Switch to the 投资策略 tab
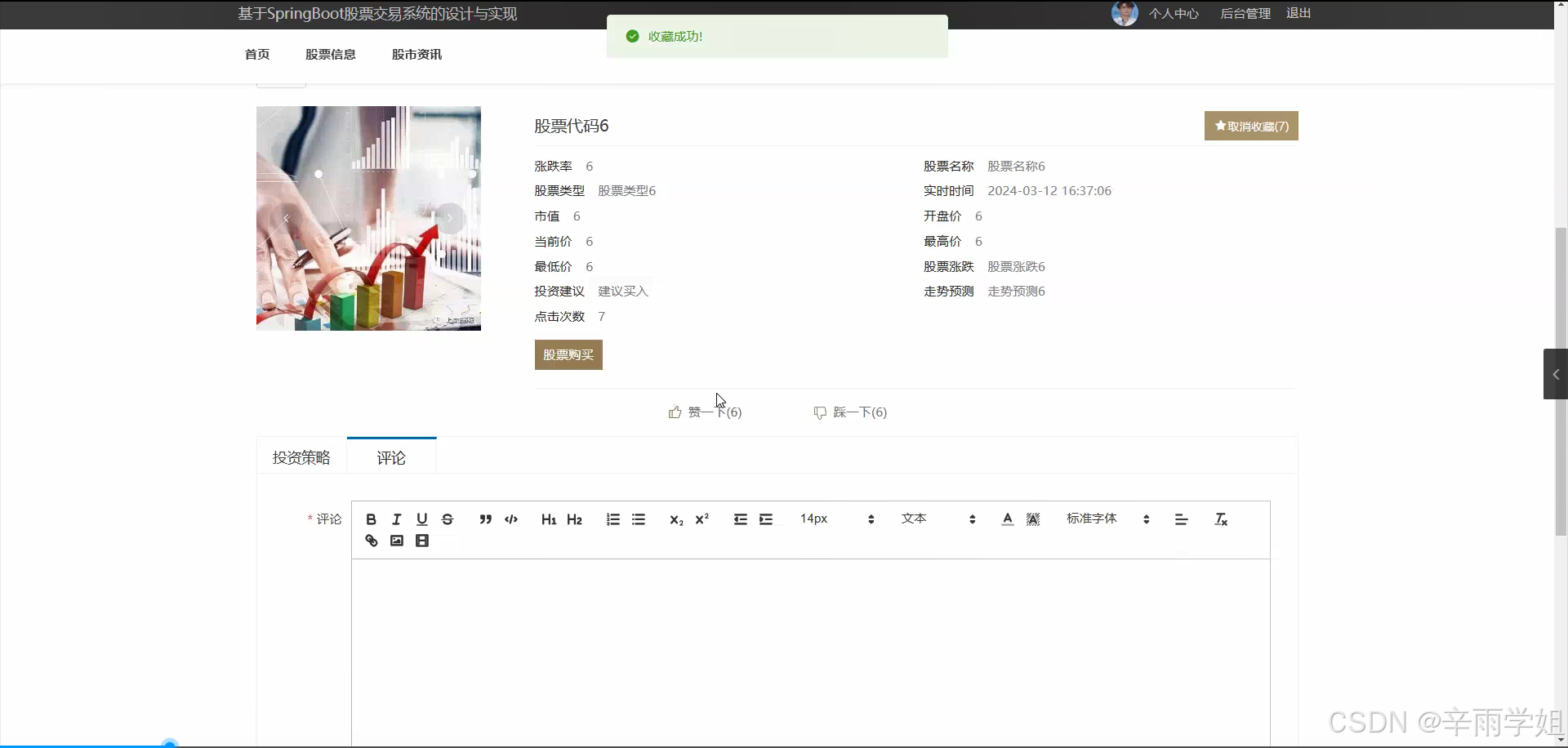Viewport: 1568px width, 748px height. click(301, 457)
